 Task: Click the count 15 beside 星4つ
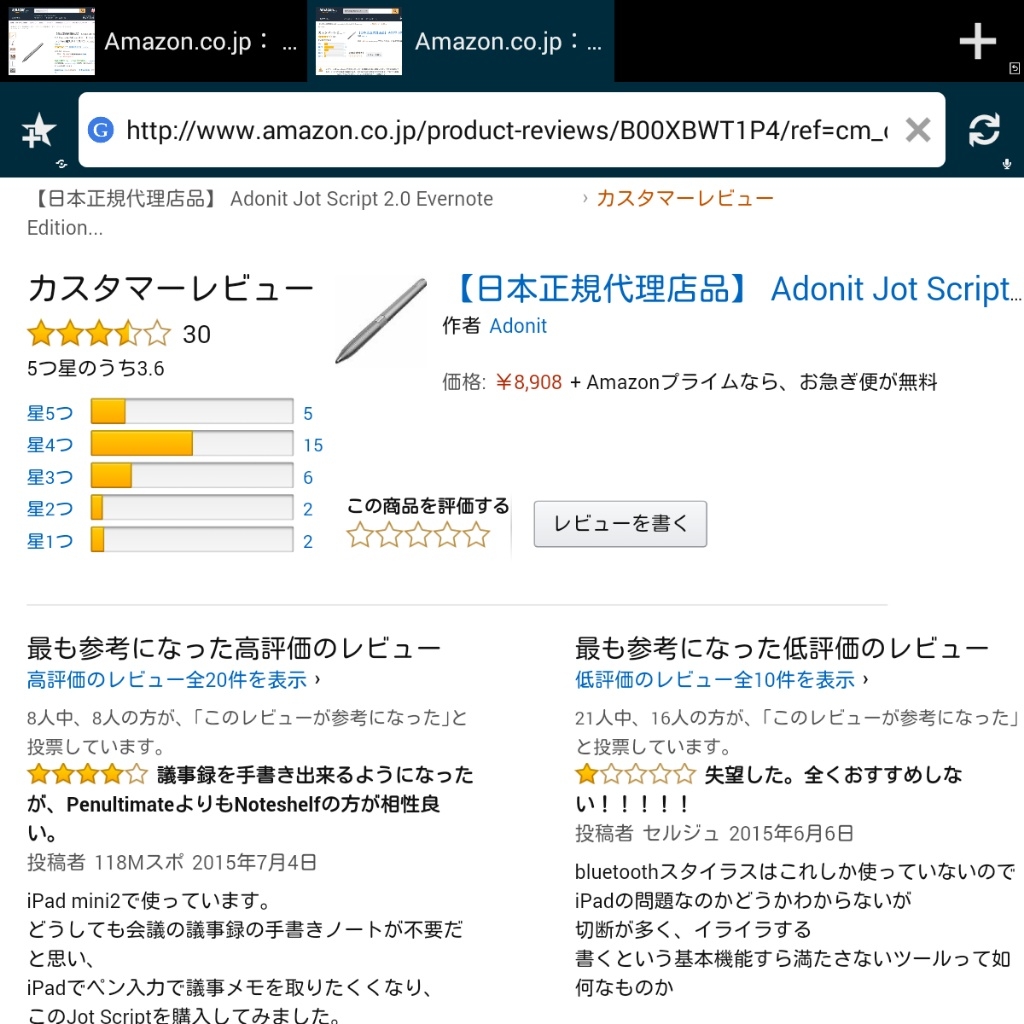coord(313,445)
